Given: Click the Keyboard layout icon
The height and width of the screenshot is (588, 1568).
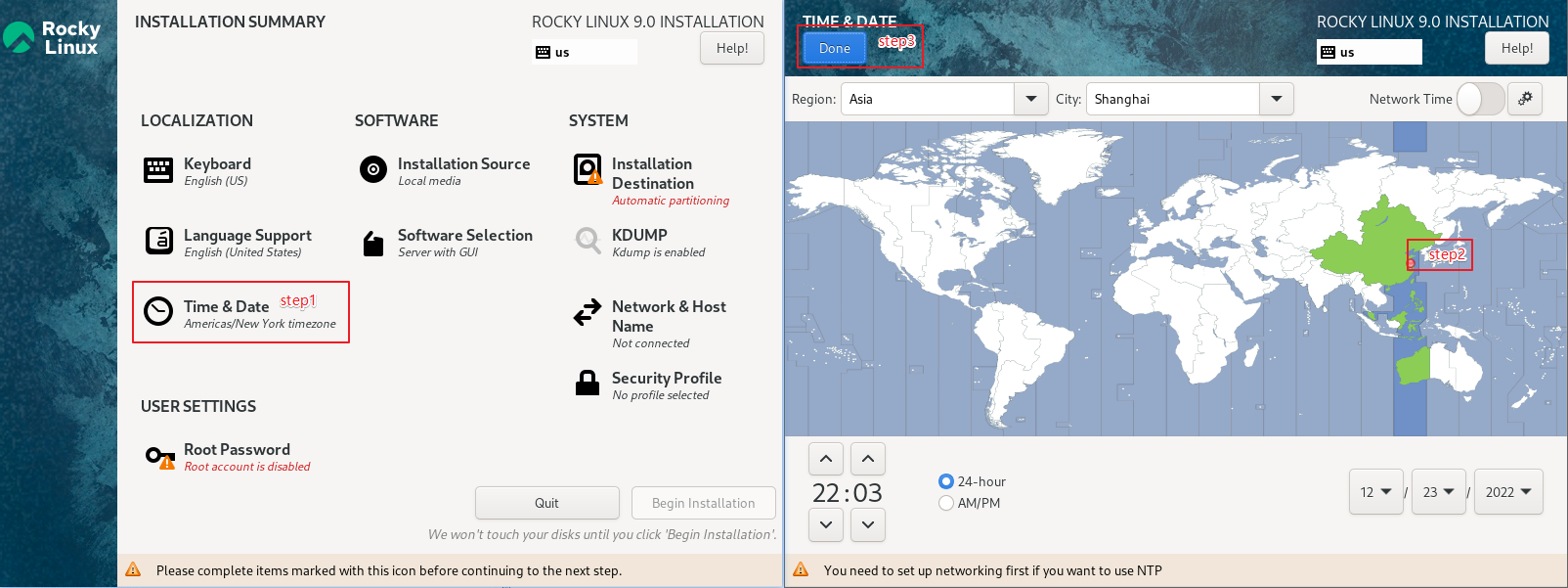Looking at the screenshot, I should click(158, 170).
